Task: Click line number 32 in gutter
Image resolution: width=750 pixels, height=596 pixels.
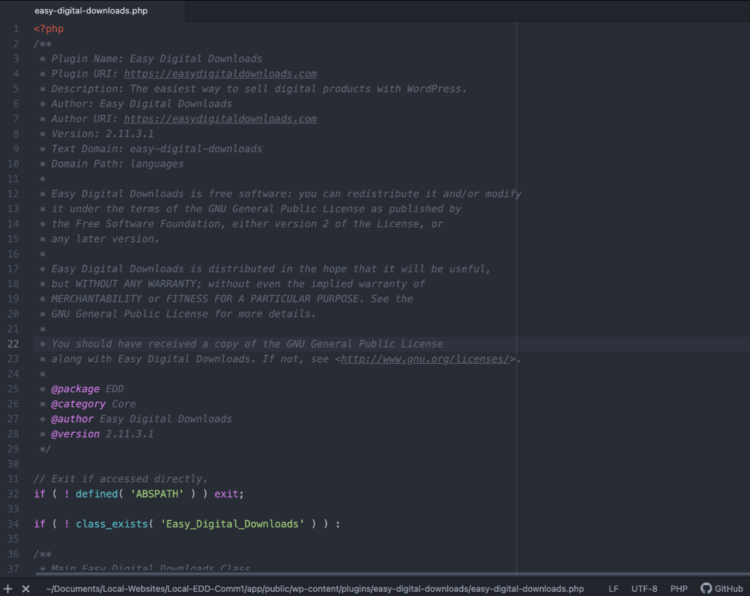Action: click(x=14, y=494)
